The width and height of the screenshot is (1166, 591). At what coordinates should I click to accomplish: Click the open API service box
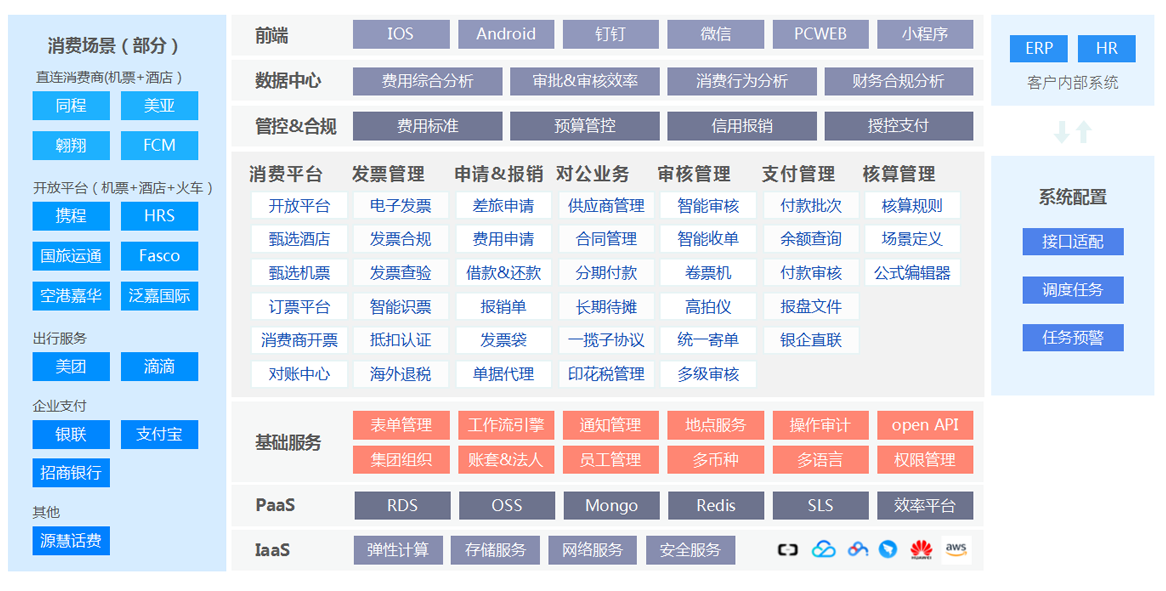[925, 425]
